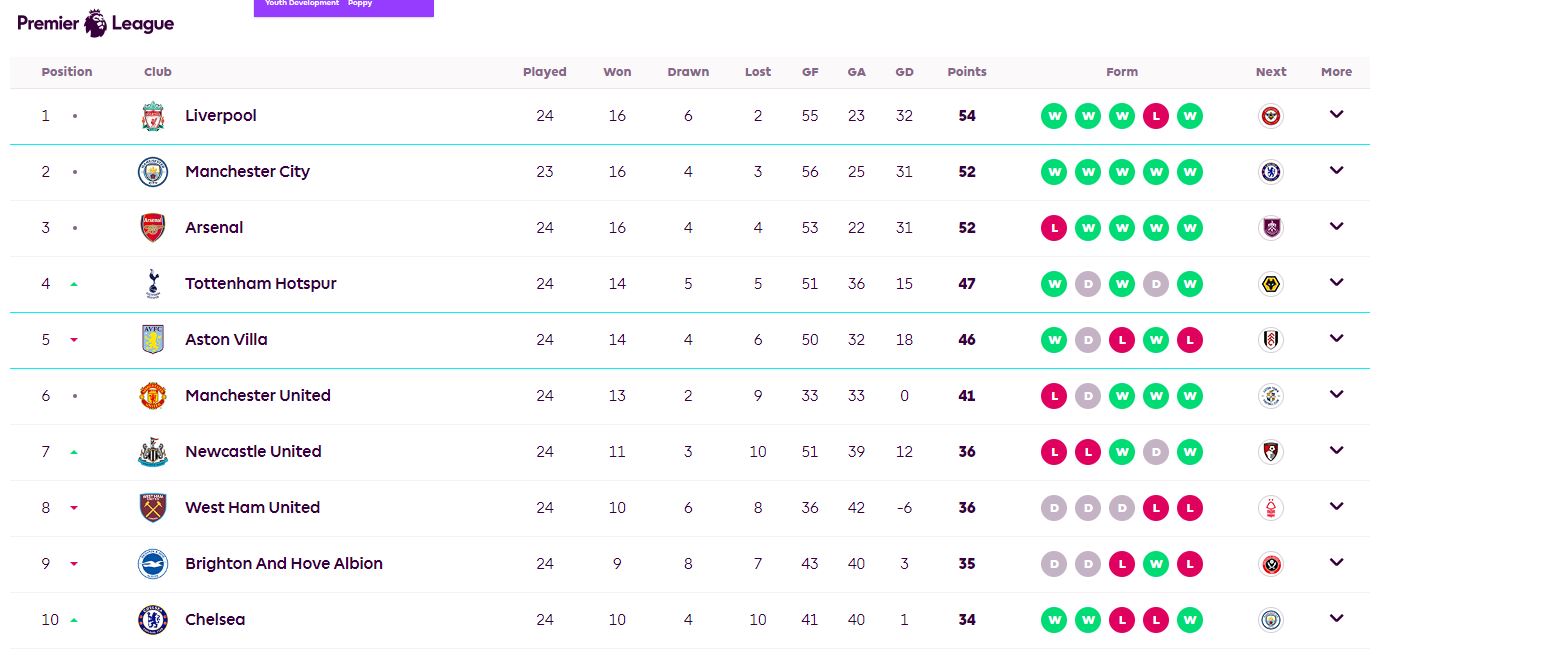Open the West Ham United club page

click(252, 508)
